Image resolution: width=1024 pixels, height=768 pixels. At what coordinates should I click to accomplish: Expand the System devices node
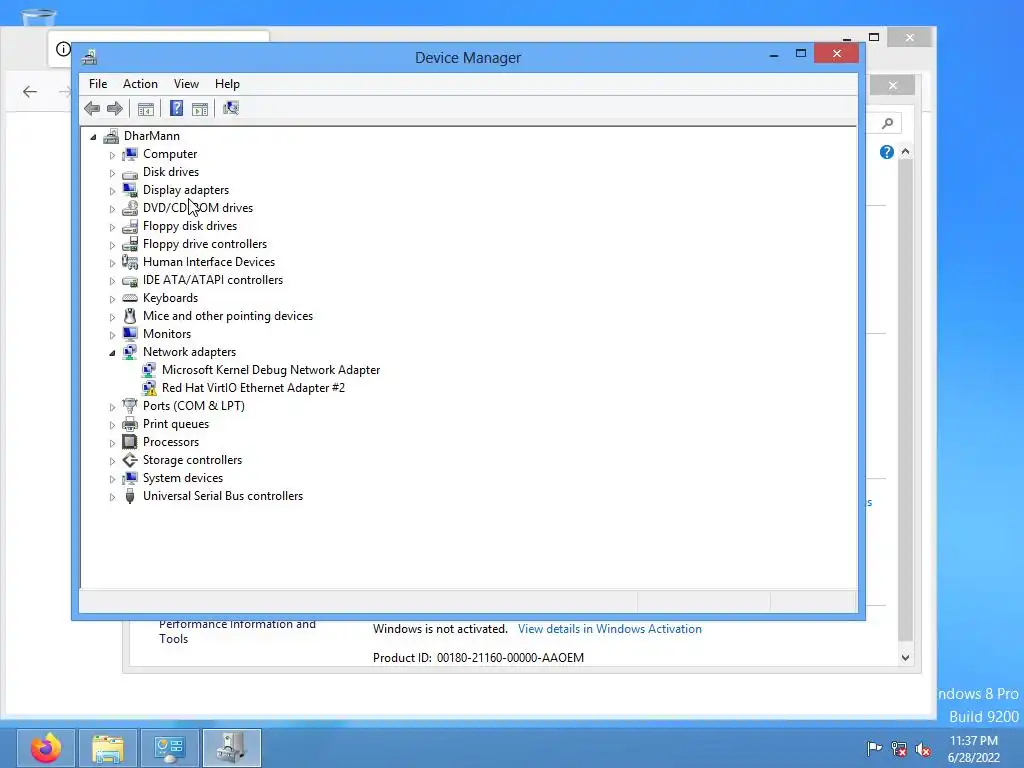click(x=112, y=479)
